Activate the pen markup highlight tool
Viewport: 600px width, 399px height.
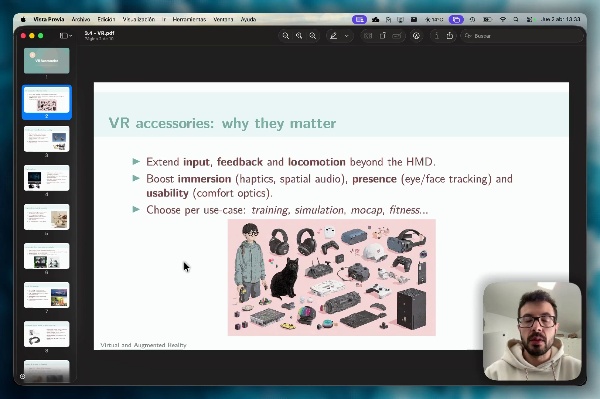click(x=334, y=36)
